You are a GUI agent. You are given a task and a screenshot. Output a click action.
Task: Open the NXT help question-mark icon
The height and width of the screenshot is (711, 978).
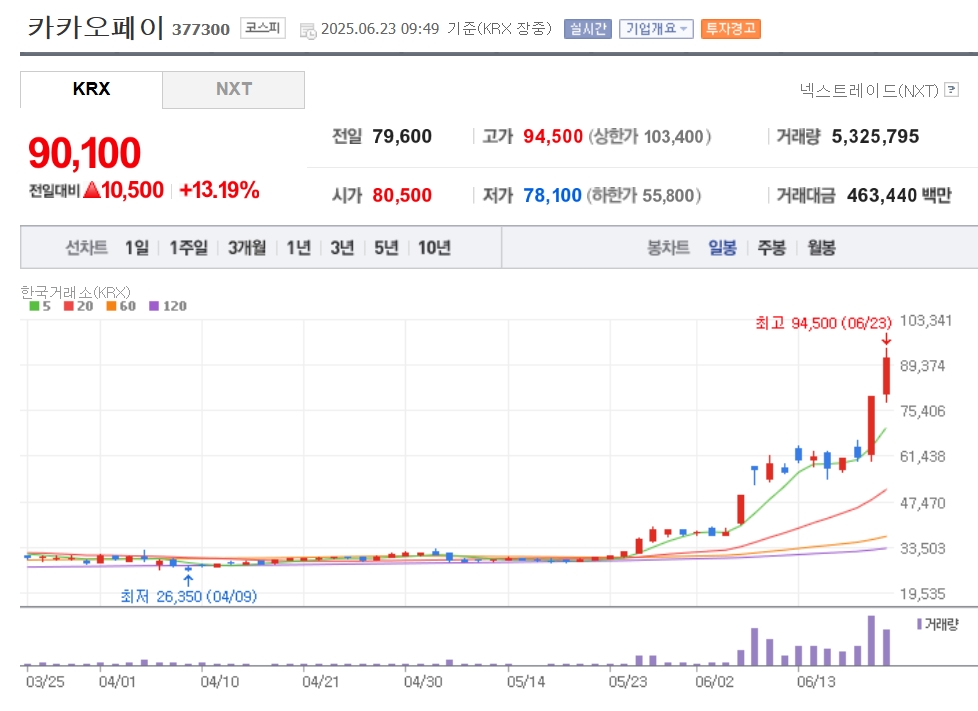[x=951, y=90]
